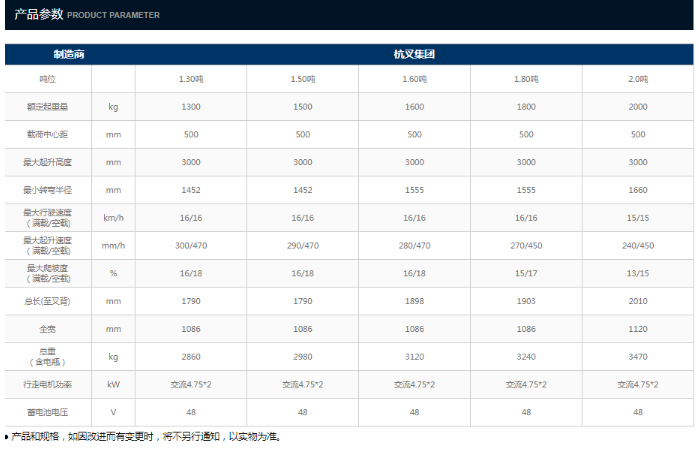This screenshot has width=699, height=457.
Task: Select the 1898 overall length value
Action: click(414, 300)
